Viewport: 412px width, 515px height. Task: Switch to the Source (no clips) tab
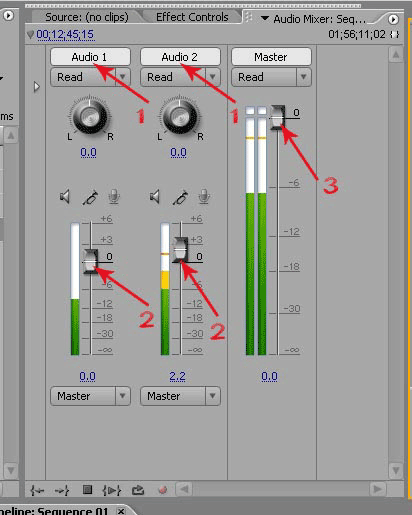[87, 17]
